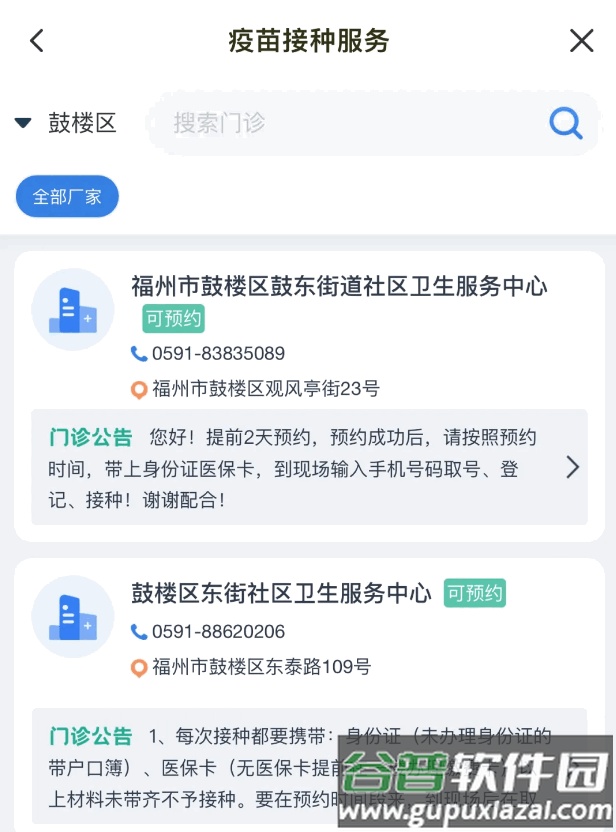
Task: Tap 可预约 tag on 鼓东街道 clinic
Action: 173,319
